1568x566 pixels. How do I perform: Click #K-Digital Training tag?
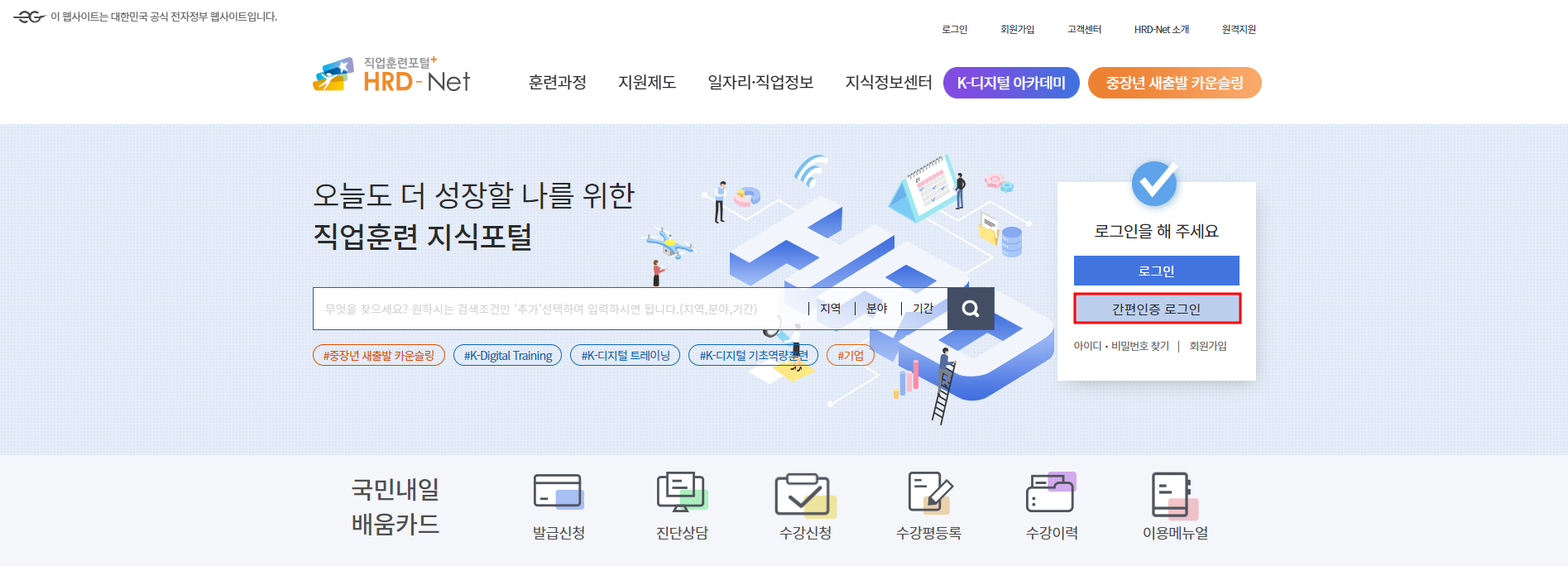point(507,355)
